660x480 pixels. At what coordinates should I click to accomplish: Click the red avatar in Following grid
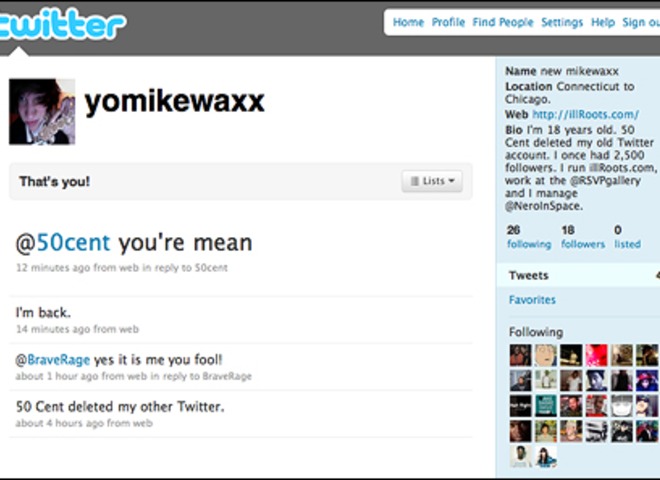point(596,355)
